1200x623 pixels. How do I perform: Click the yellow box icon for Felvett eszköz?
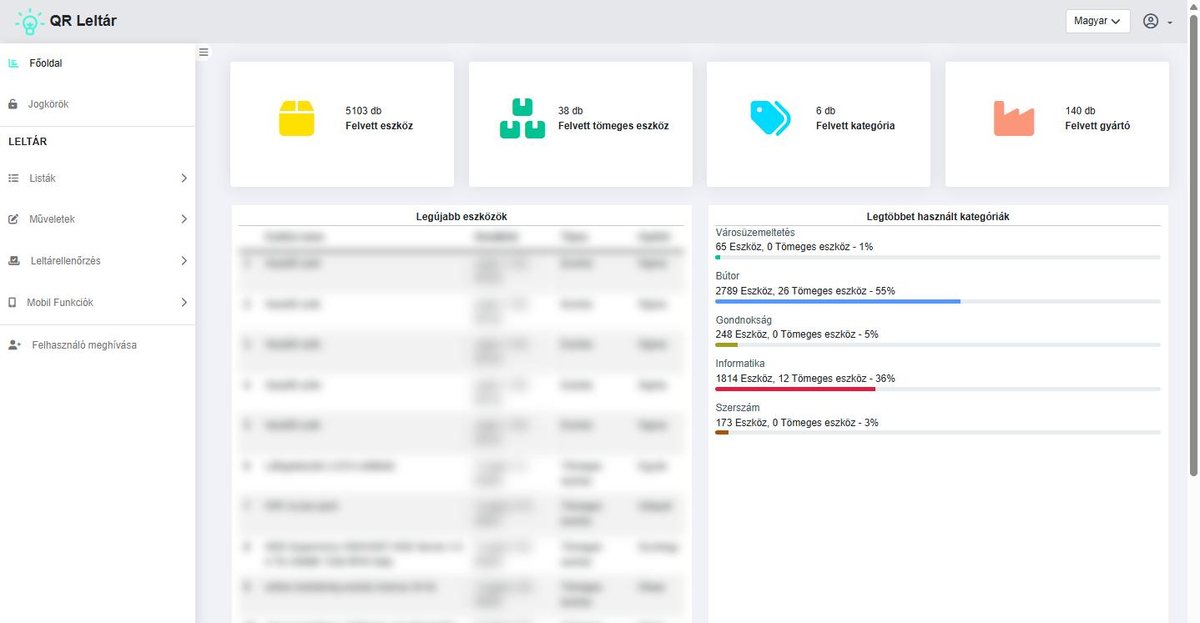pos(297,119)
